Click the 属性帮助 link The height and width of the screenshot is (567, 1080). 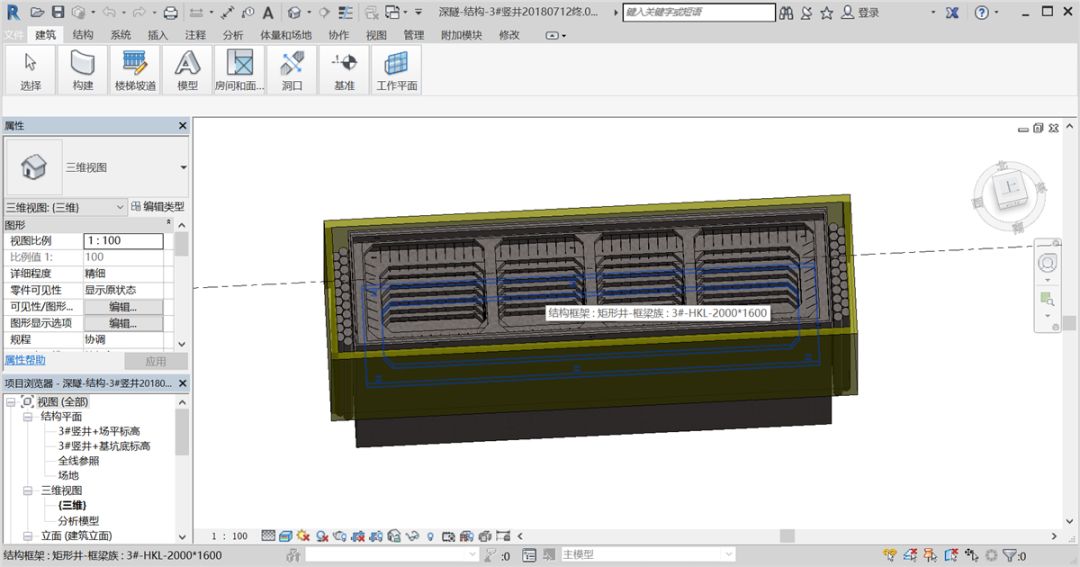[25, 360]
